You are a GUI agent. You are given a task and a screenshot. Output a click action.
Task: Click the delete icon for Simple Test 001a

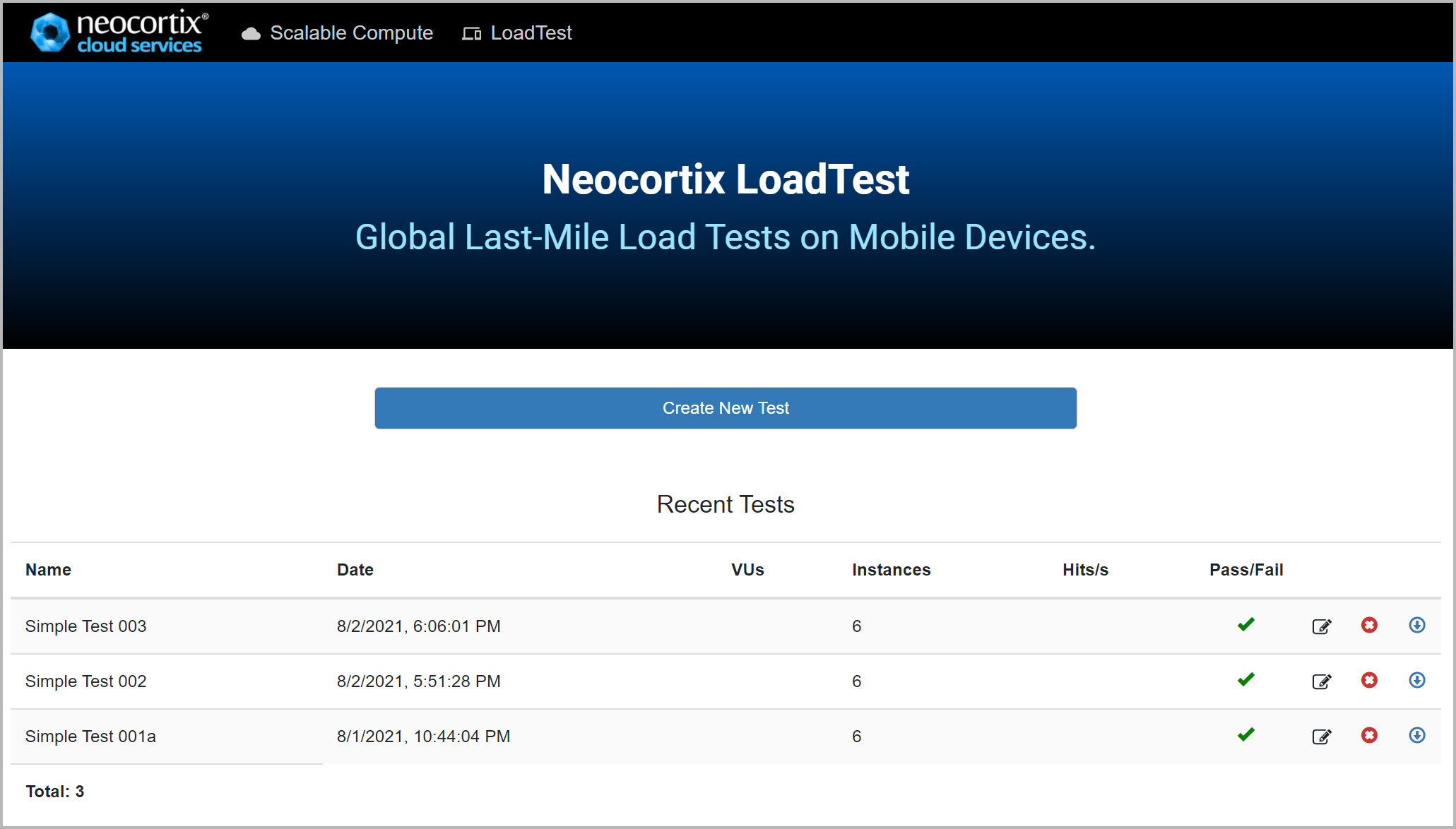(x=1368, y=735)
